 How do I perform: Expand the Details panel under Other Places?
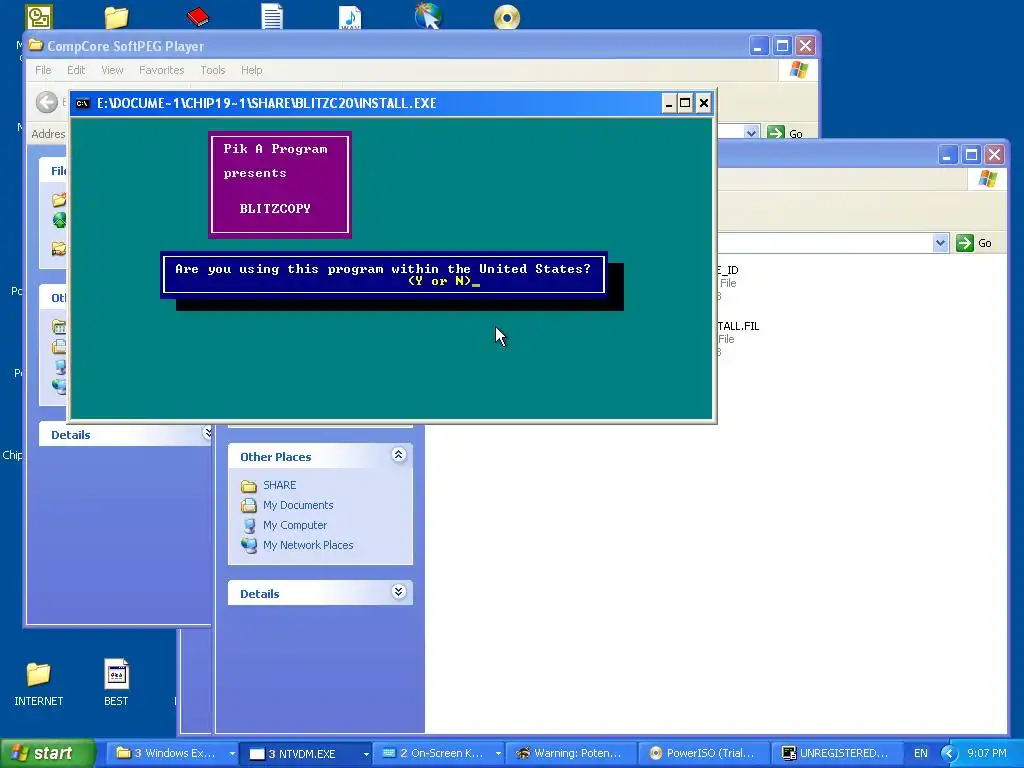click(398, 592)
